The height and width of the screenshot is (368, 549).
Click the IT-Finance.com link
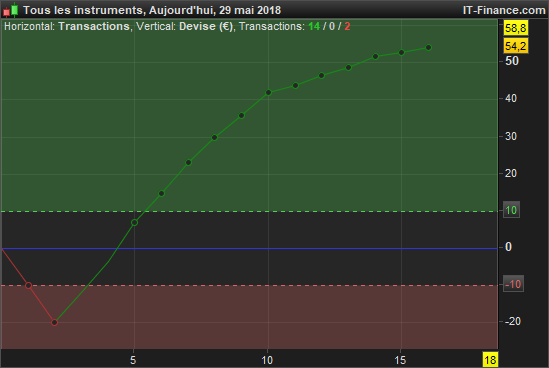[x=504, y=10]
